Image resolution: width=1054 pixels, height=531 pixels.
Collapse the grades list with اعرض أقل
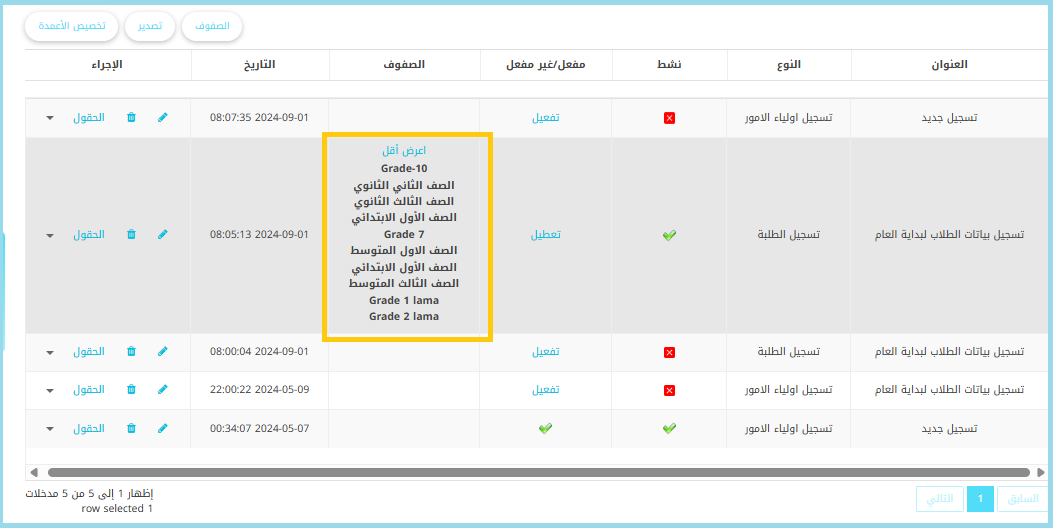point(404,151)
